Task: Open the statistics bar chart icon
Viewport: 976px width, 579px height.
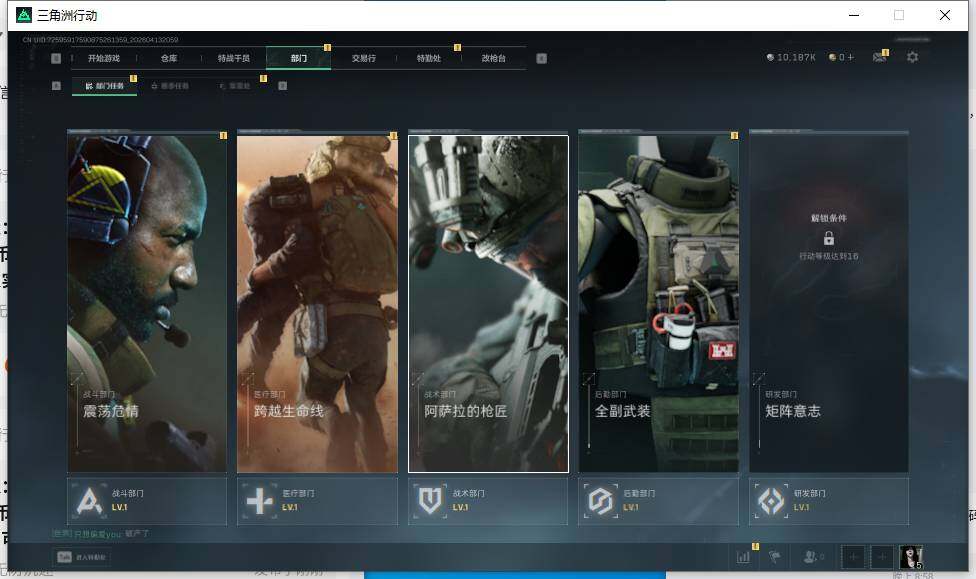Action: [743, 557]
